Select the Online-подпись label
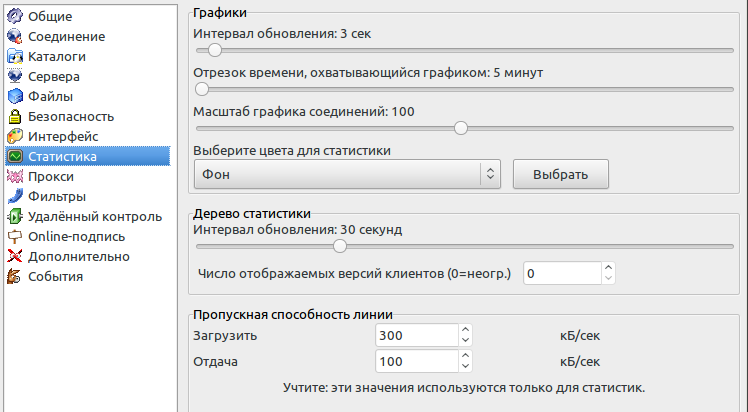 [76, 237]
